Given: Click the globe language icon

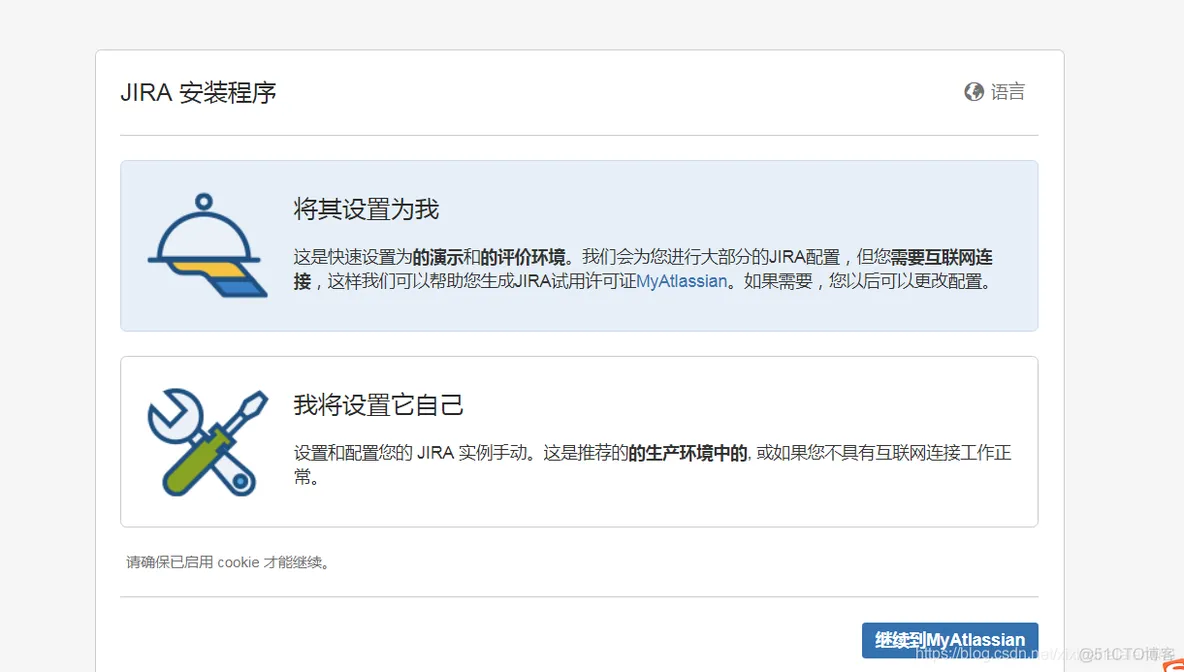Looking at the screenshot, I should [973, 92].
